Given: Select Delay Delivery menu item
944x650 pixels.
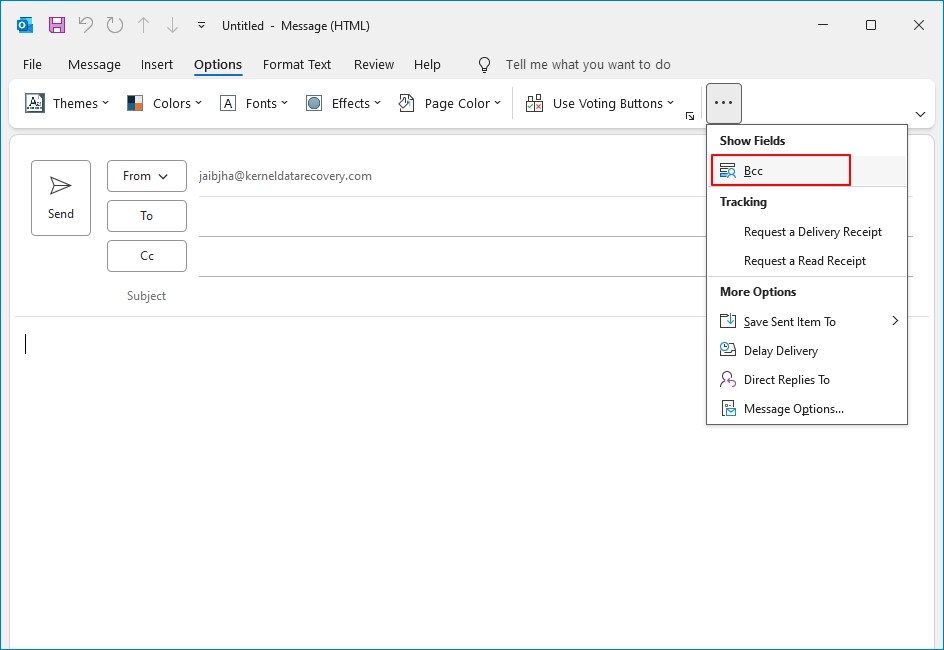Looking at the screenshot, I should click(x=807, y=350).
